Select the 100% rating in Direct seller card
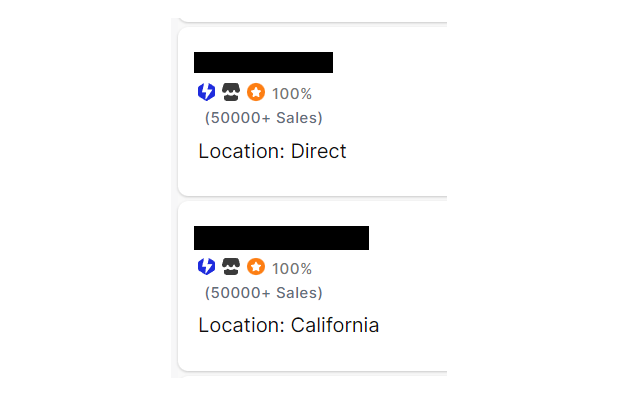Image resolution: width=640 pixels, height=400 pixels. coord(292,94)
